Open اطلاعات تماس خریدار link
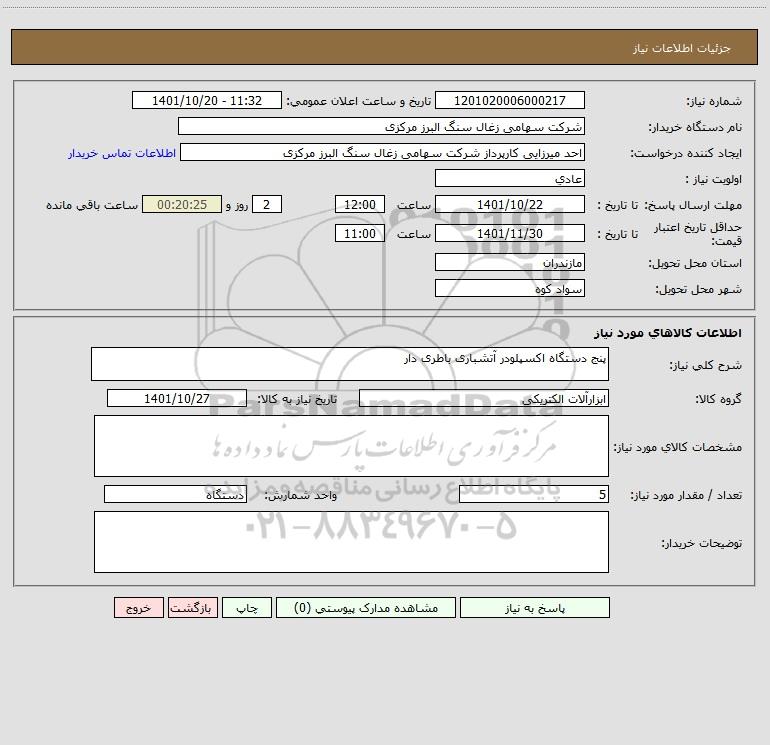770x745 pixels. pyautogui.click(x=122, y=153)
